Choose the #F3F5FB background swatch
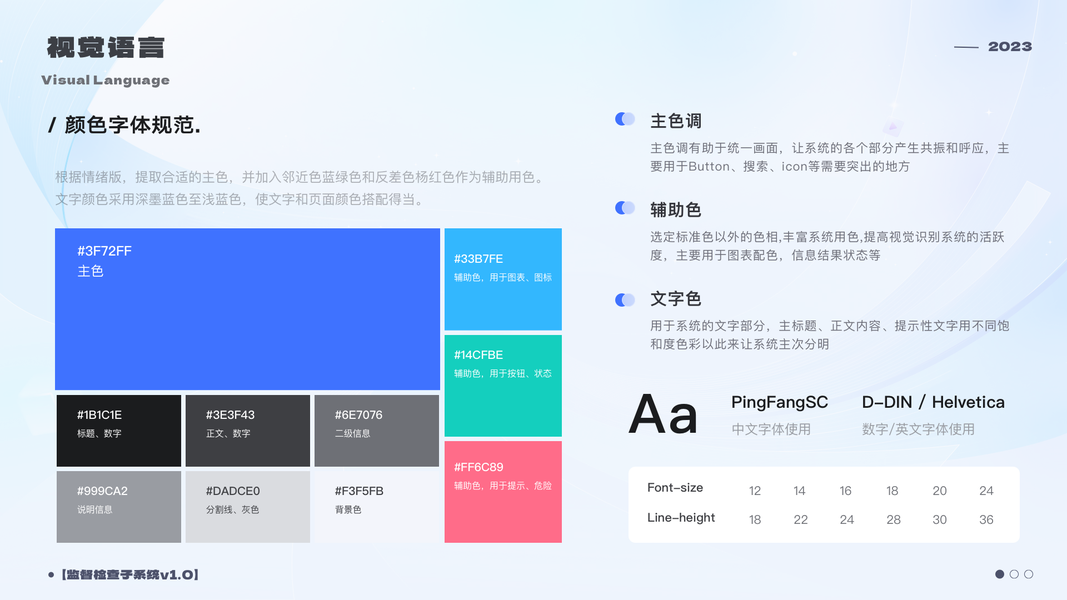This screenshot has height=600, width=1067. point(376,507)
